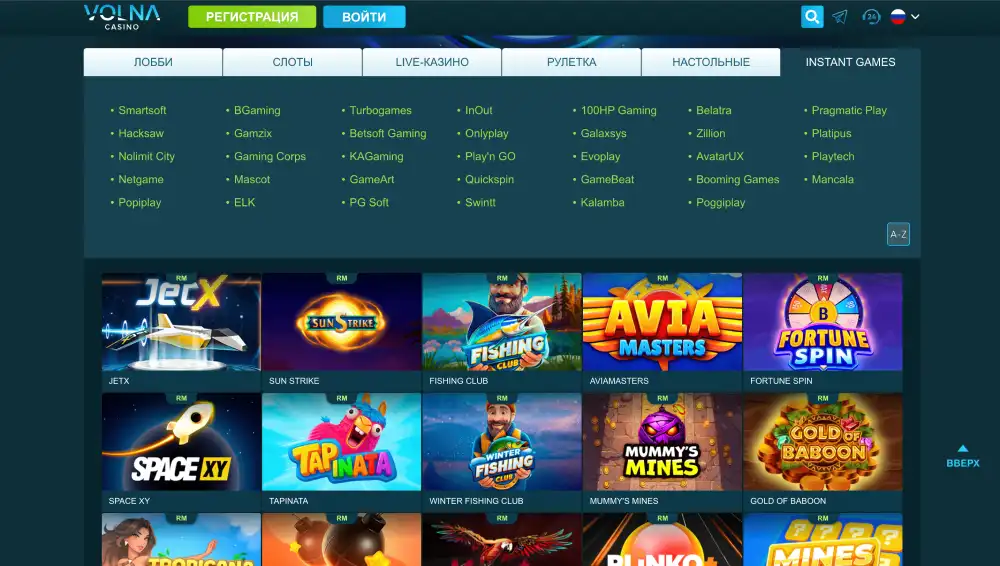Go up with the ВВЕРХ arrow
Viewport: 1000px width, 566px height.
pos(962,457)
